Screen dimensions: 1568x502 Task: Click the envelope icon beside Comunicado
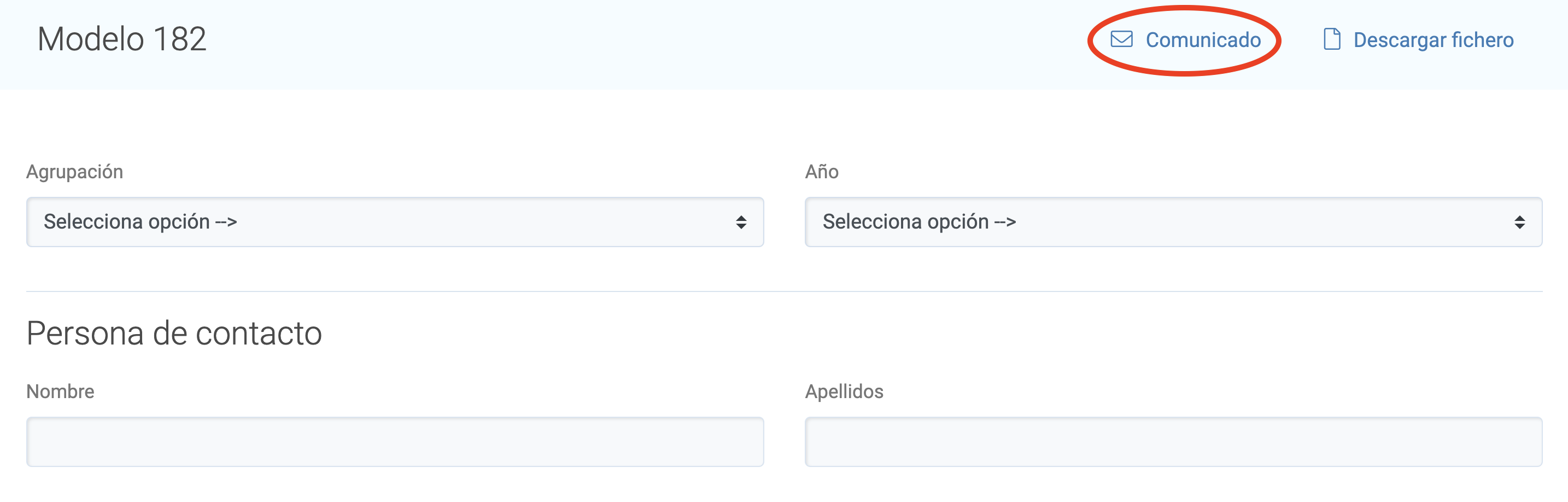pos(1121,39)
